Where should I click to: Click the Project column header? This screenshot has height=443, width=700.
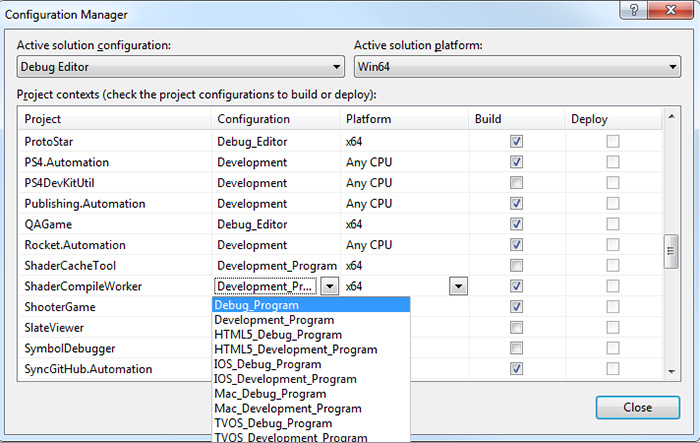pos(115,119)
